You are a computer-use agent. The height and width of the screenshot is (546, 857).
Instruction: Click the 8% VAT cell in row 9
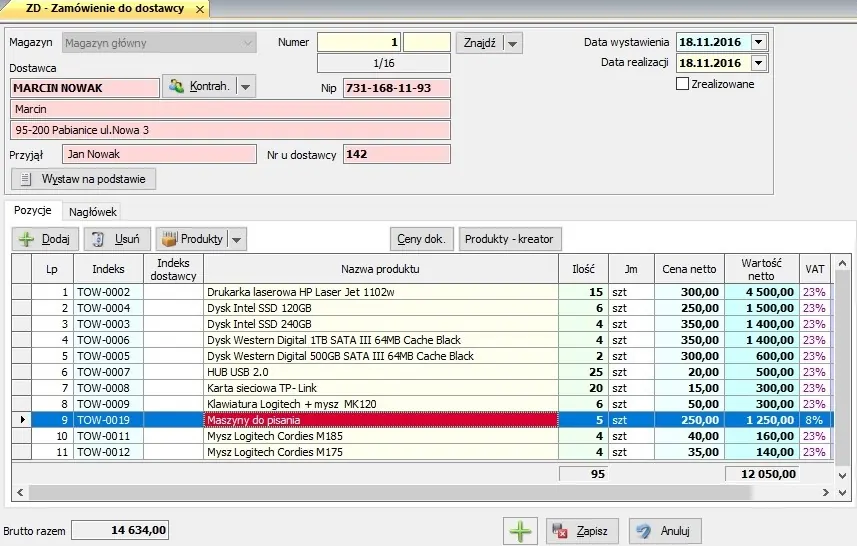(814, 420)
